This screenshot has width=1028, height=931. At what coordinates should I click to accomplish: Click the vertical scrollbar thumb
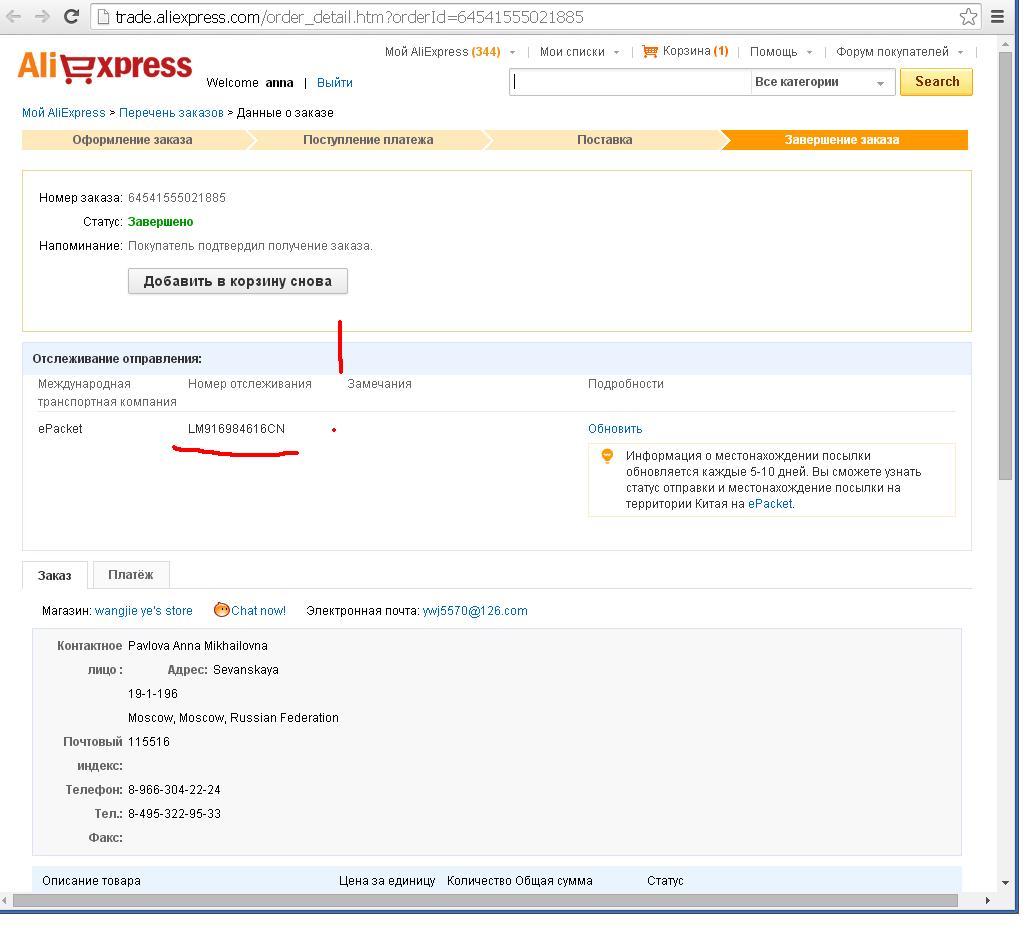tap(1005, 266)
